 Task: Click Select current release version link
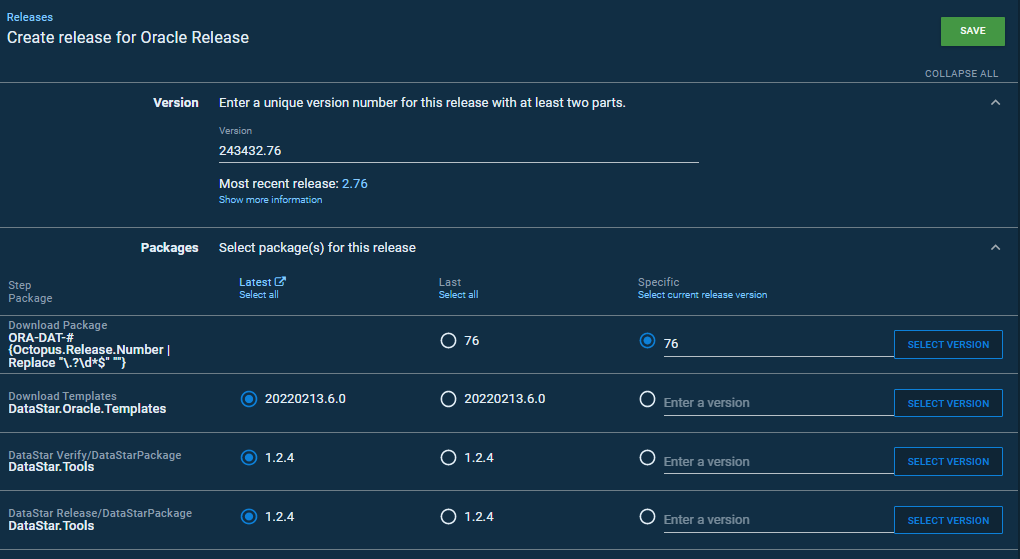click(x=702, y=295)
